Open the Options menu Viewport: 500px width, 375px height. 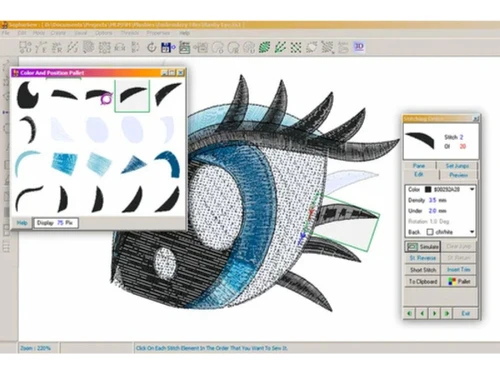[x=103, y=33]
